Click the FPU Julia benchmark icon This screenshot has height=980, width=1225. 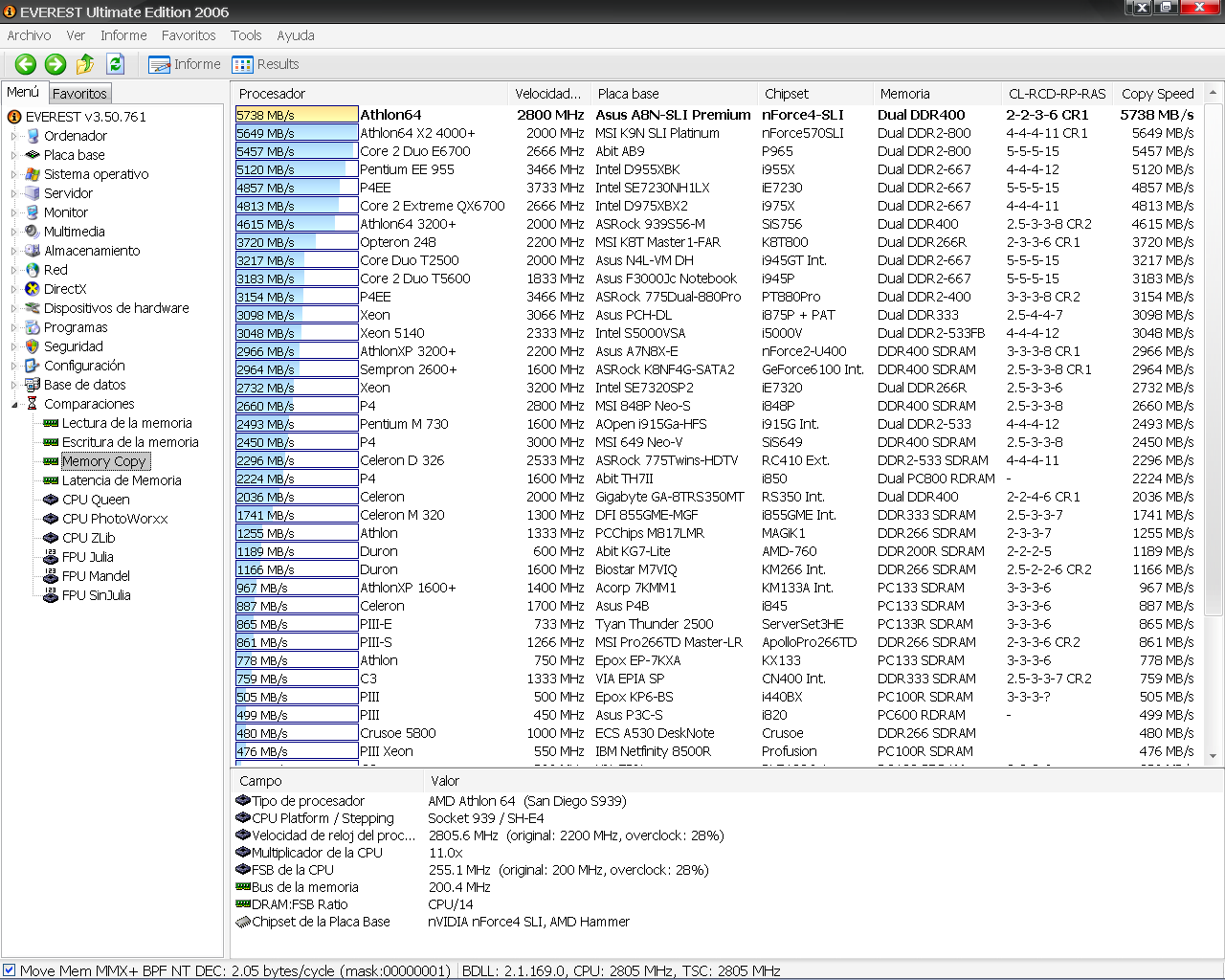click(51, 557)
